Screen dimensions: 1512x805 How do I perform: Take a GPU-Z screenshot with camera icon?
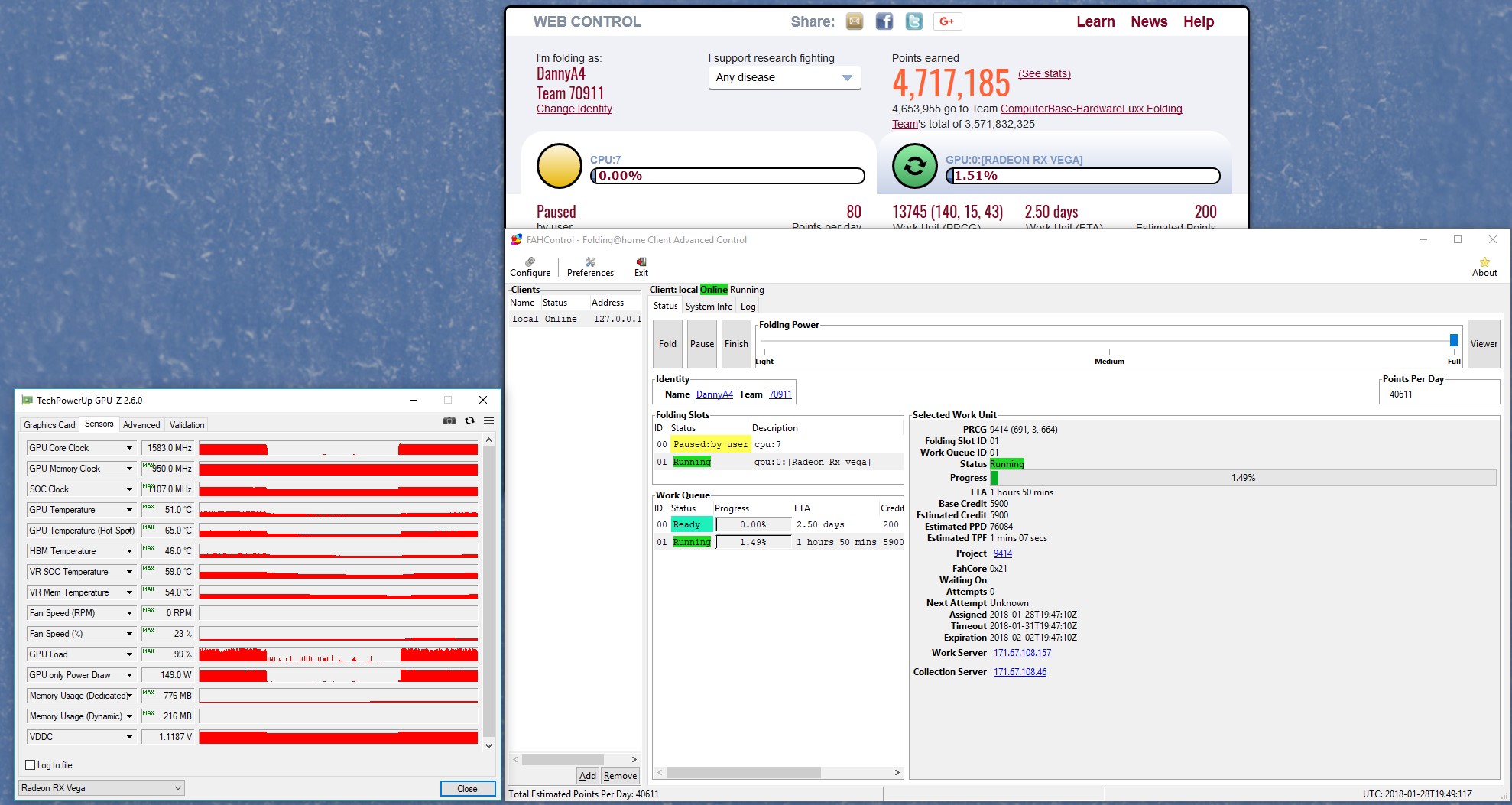coord(449,420)
